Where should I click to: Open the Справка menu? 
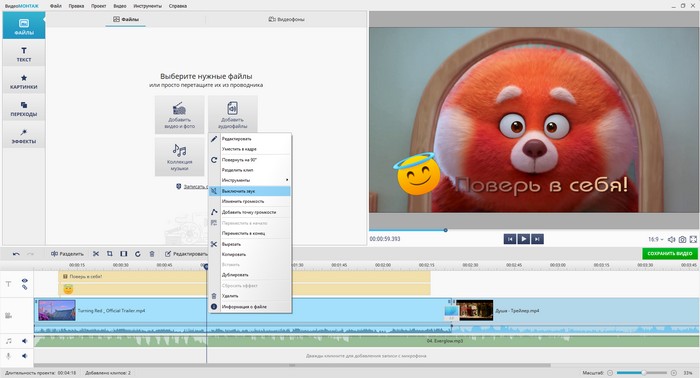click(178, 6)
